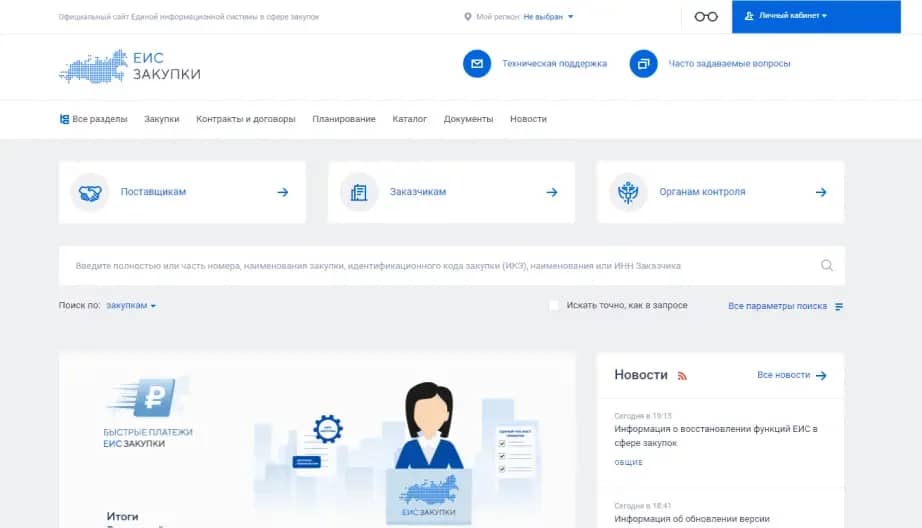Expand the 'Поиск по: закупкам' dropdown

131,305
